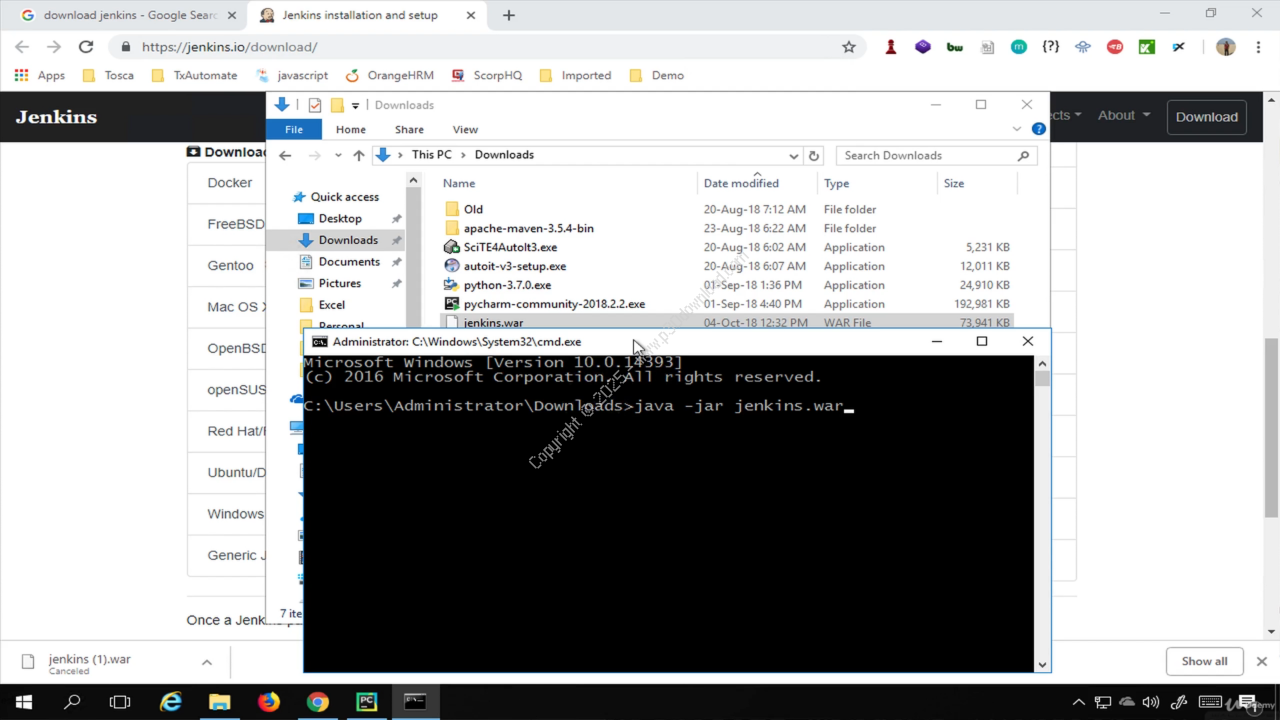Expand the About menu on Jenkins site

(1123, 116)
